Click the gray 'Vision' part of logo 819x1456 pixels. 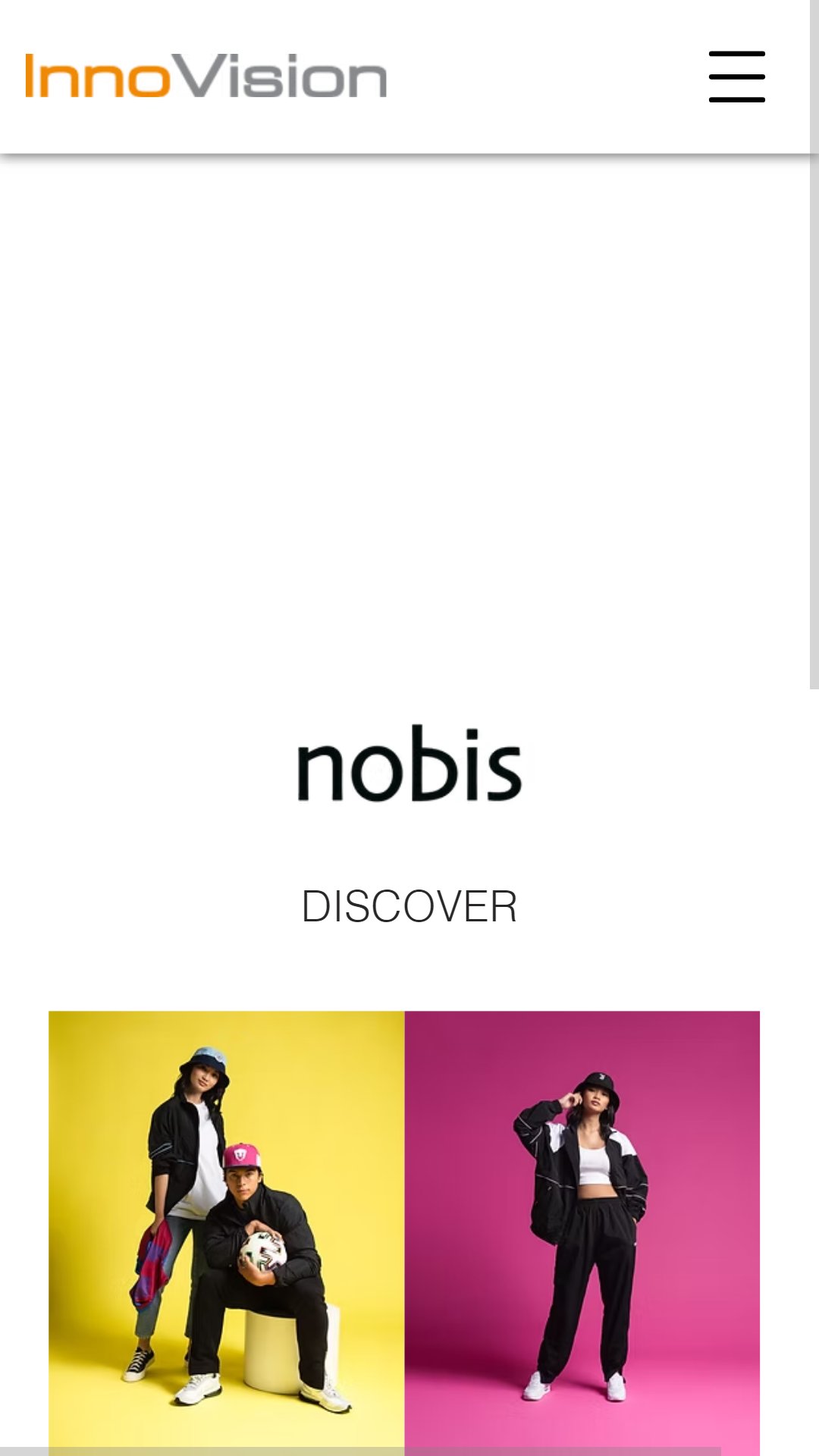pyautogui.click(x=281, y=76)
